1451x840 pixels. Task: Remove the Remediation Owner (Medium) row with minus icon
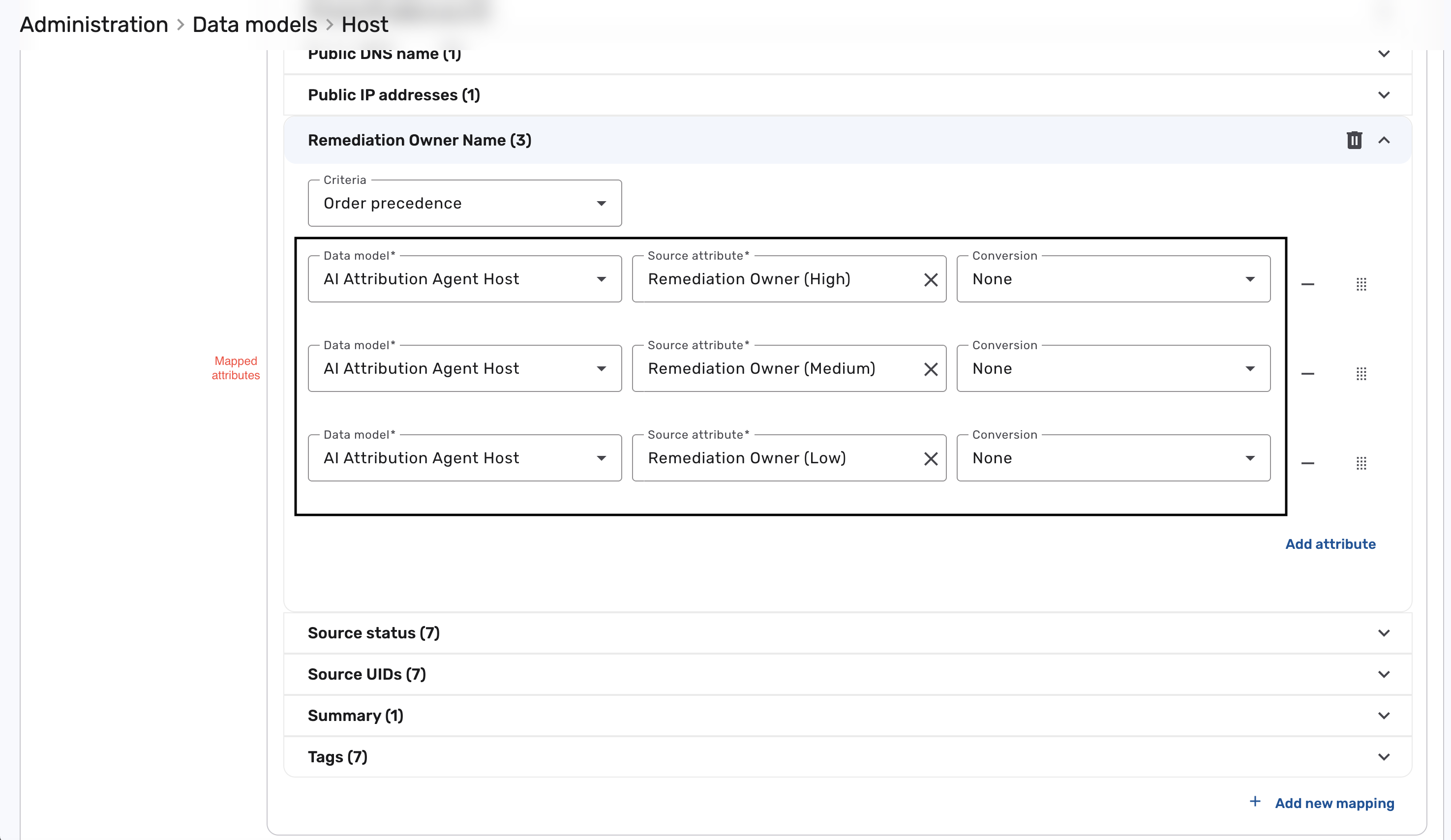[1308, 374]
